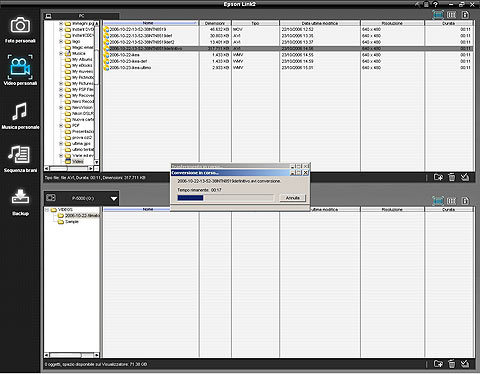Switch top PC pane to thumbnail view
This screenshot has width=480, height=374.
pyautogui.click(x=438, y=15)
